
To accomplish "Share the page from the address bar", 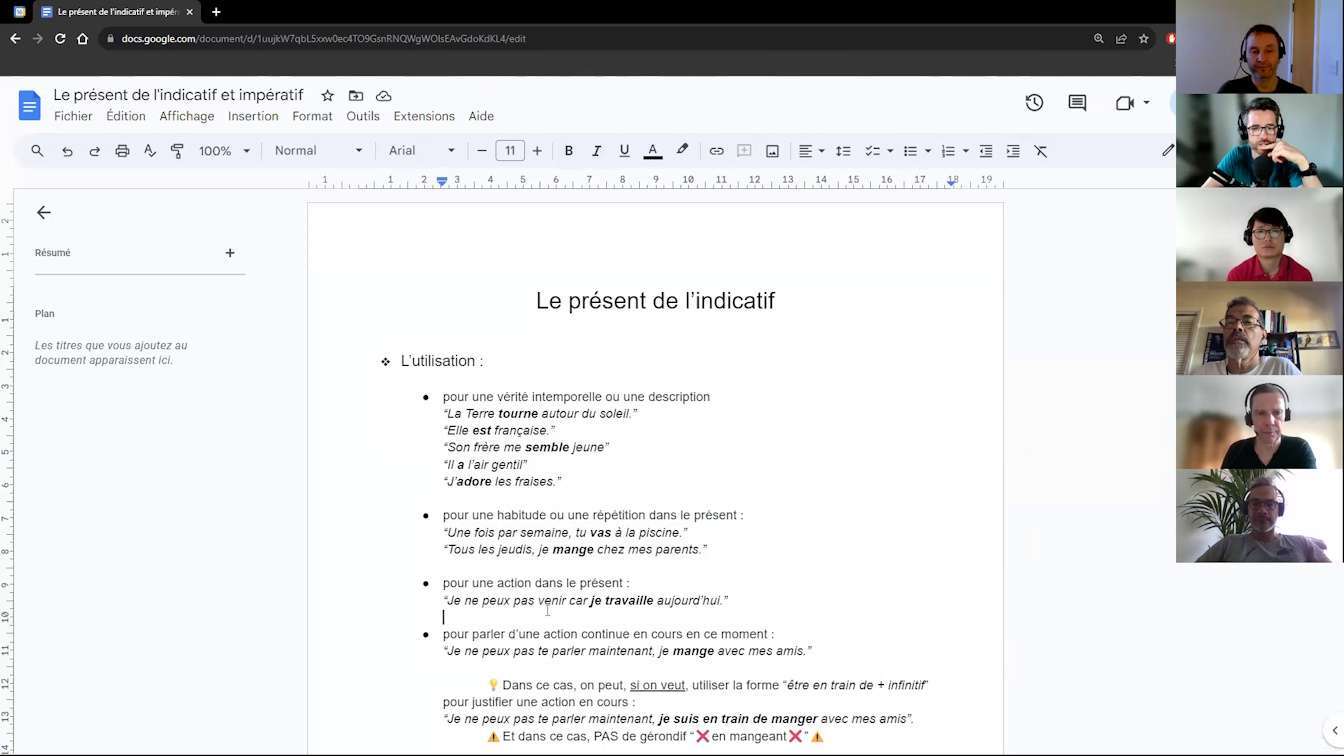I will 1121,38.
